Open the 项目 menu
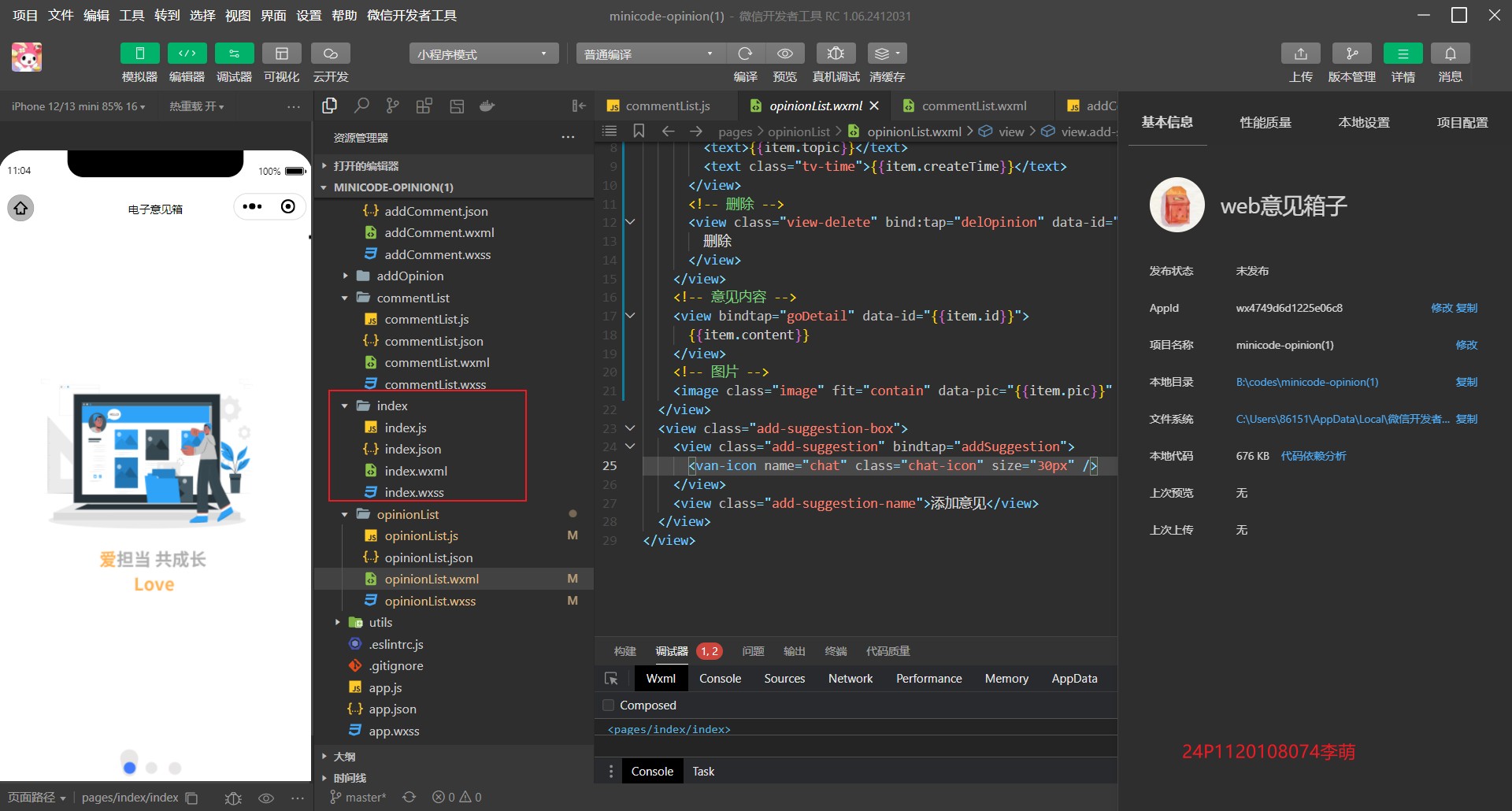The width and height of the screenshot is (1512, 811). pos(25,16)
